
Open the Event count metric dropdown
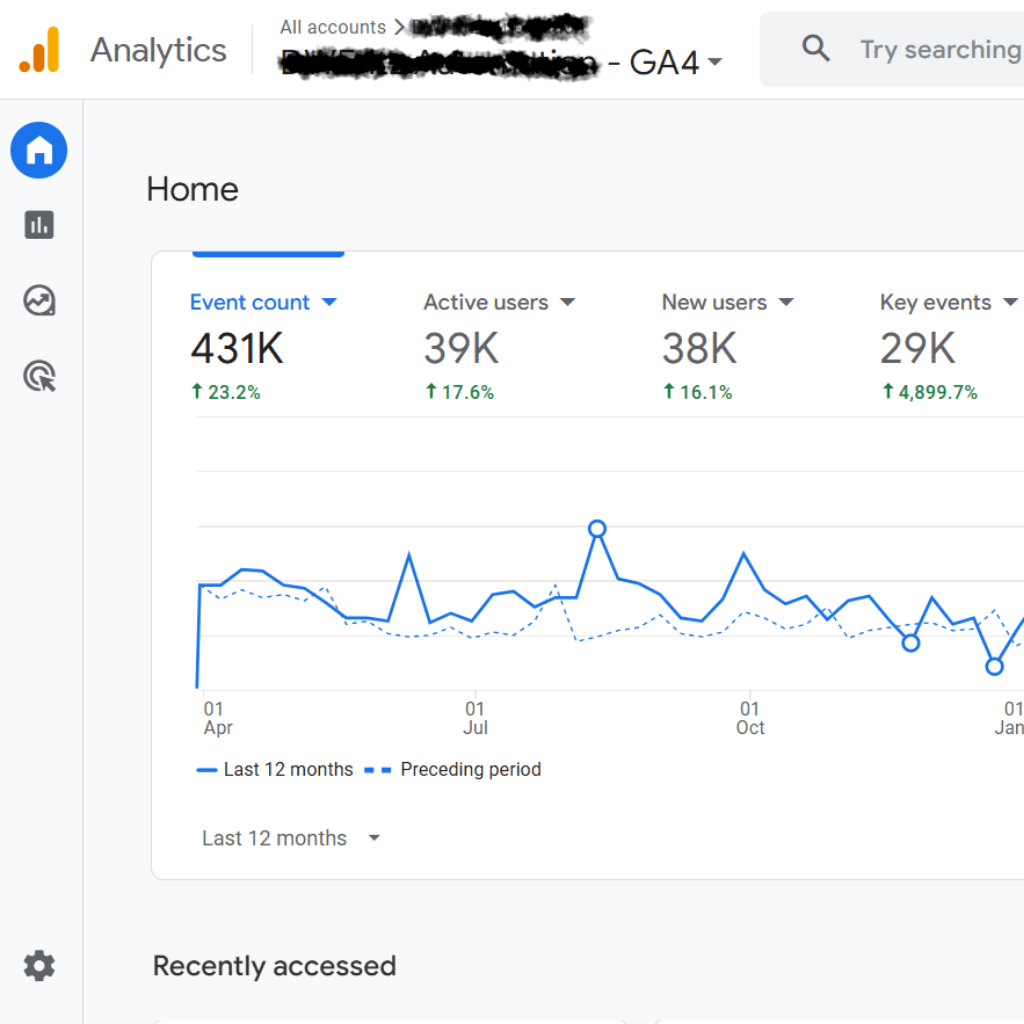click(331, 302)
